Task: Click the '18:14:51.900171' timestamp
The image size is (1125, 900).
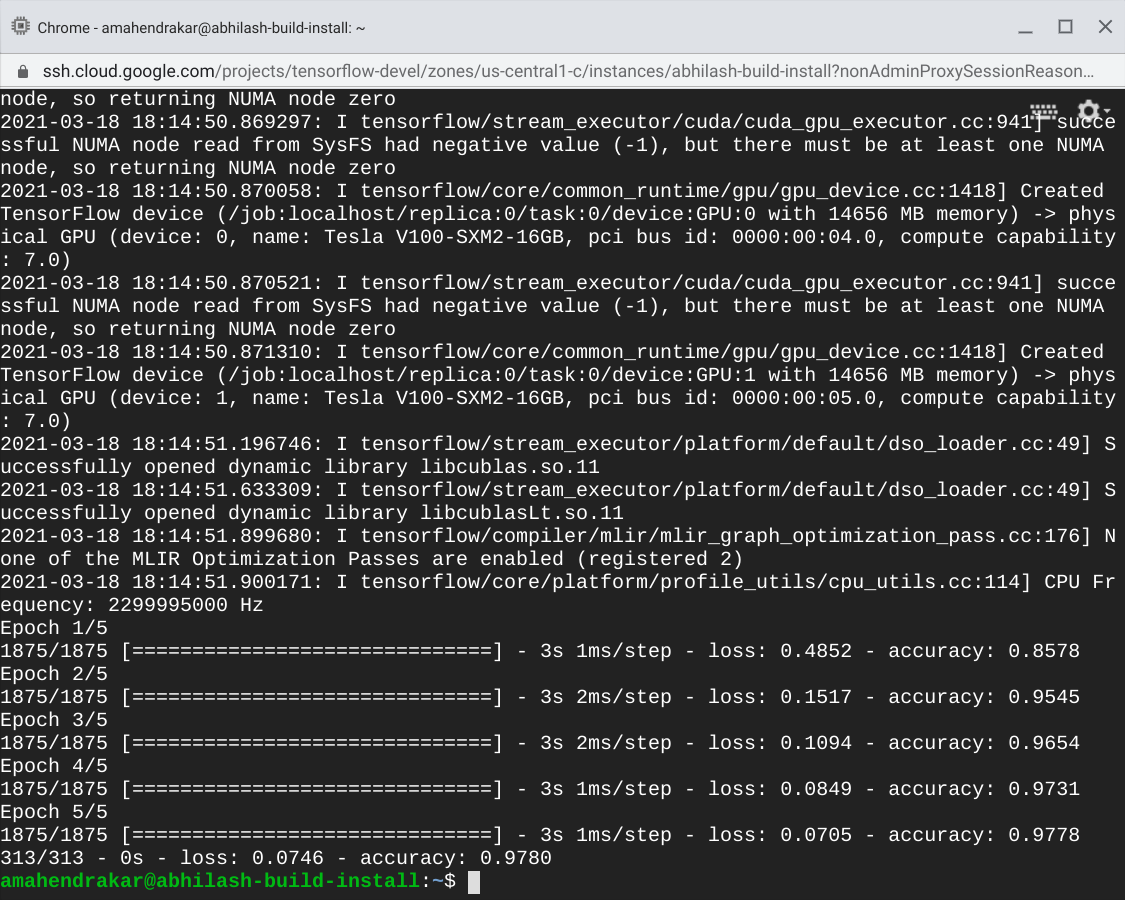Action: pyautogui.click(x=222, y=581)
